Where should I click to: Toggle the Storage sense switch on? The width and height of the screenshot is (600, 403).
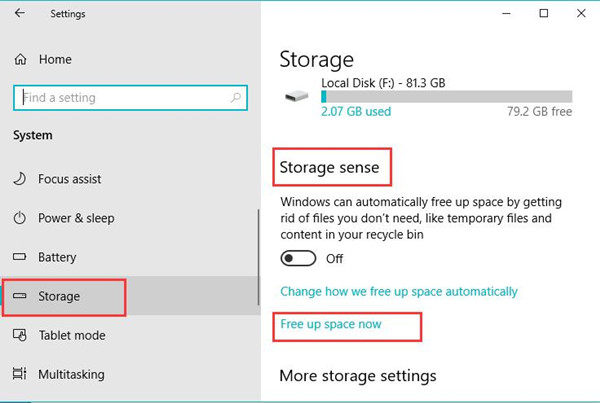(x=298, y=258)
